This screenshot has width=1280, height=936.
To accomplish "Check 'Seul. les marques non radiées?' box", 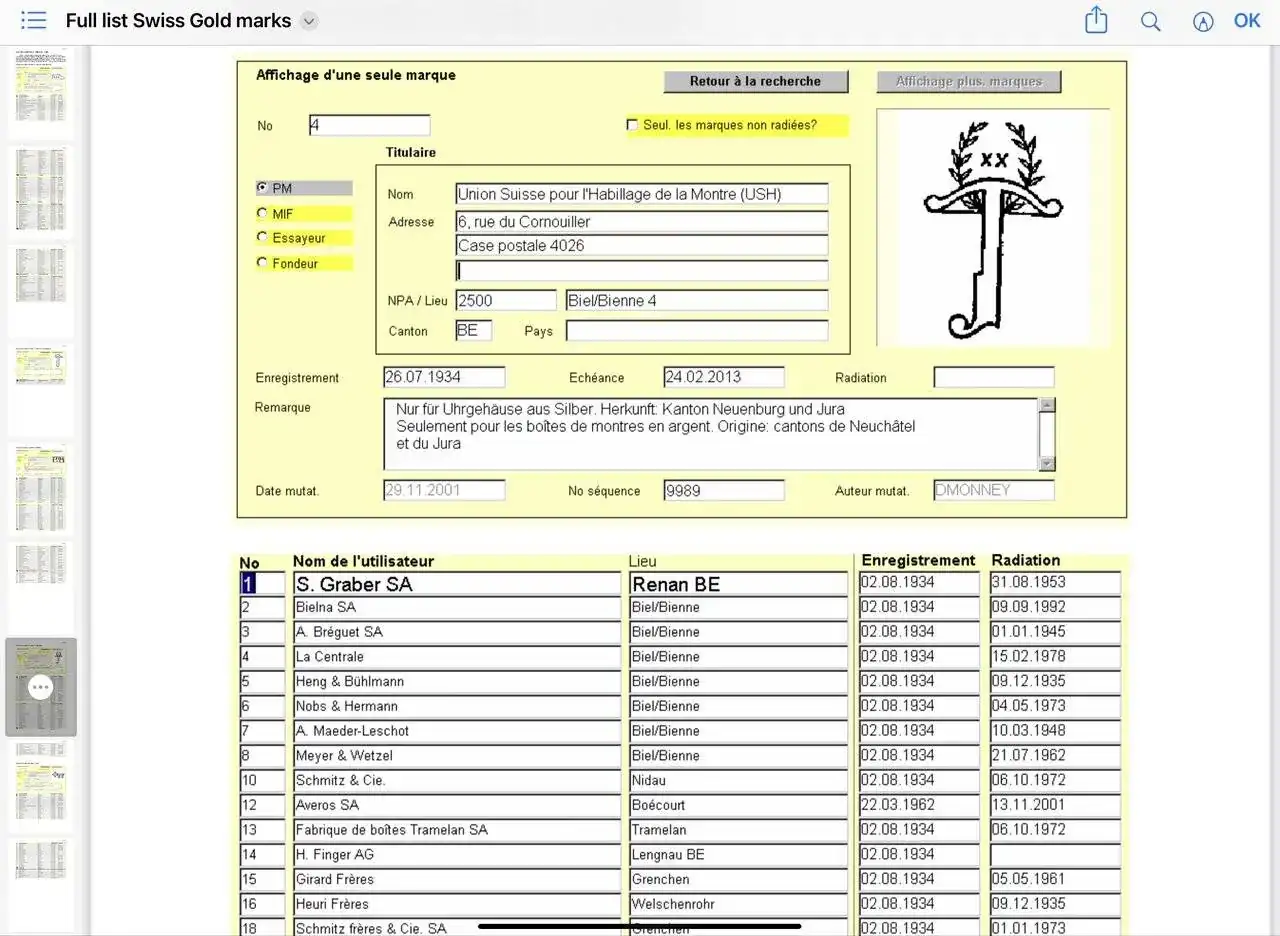I will (632, 125).
